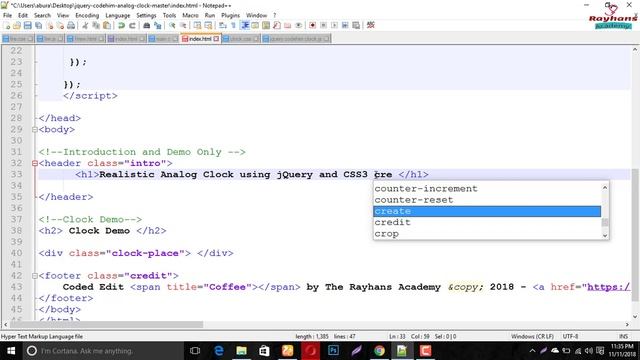640x360 pixels.
Task: Create a new document with the New icon
Action: pos(7,25)
